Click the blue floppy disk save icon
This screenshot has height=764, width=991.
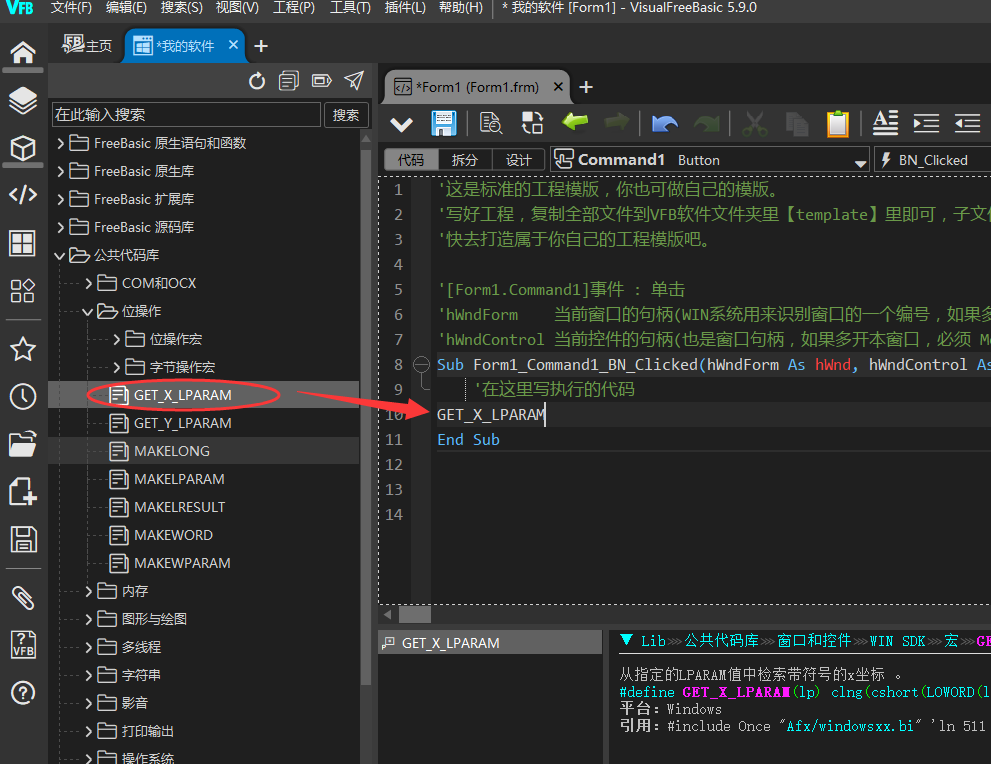coord(444,123)
